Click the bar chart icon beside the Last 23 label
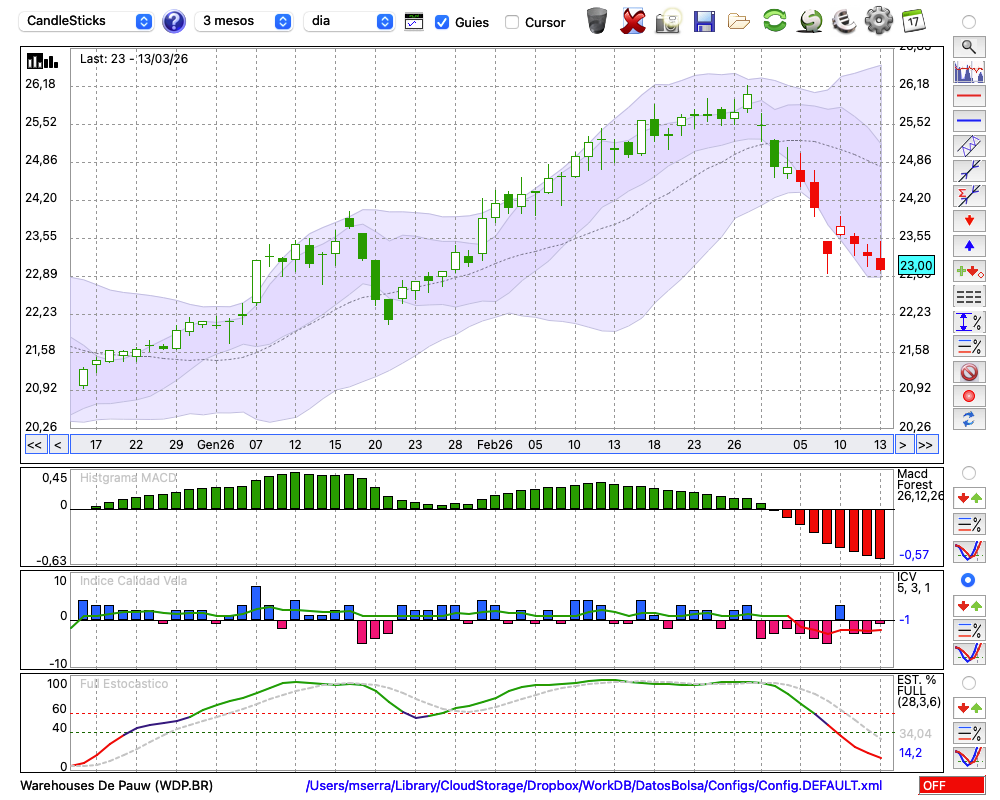1000x800 pixels. point(42,61)
